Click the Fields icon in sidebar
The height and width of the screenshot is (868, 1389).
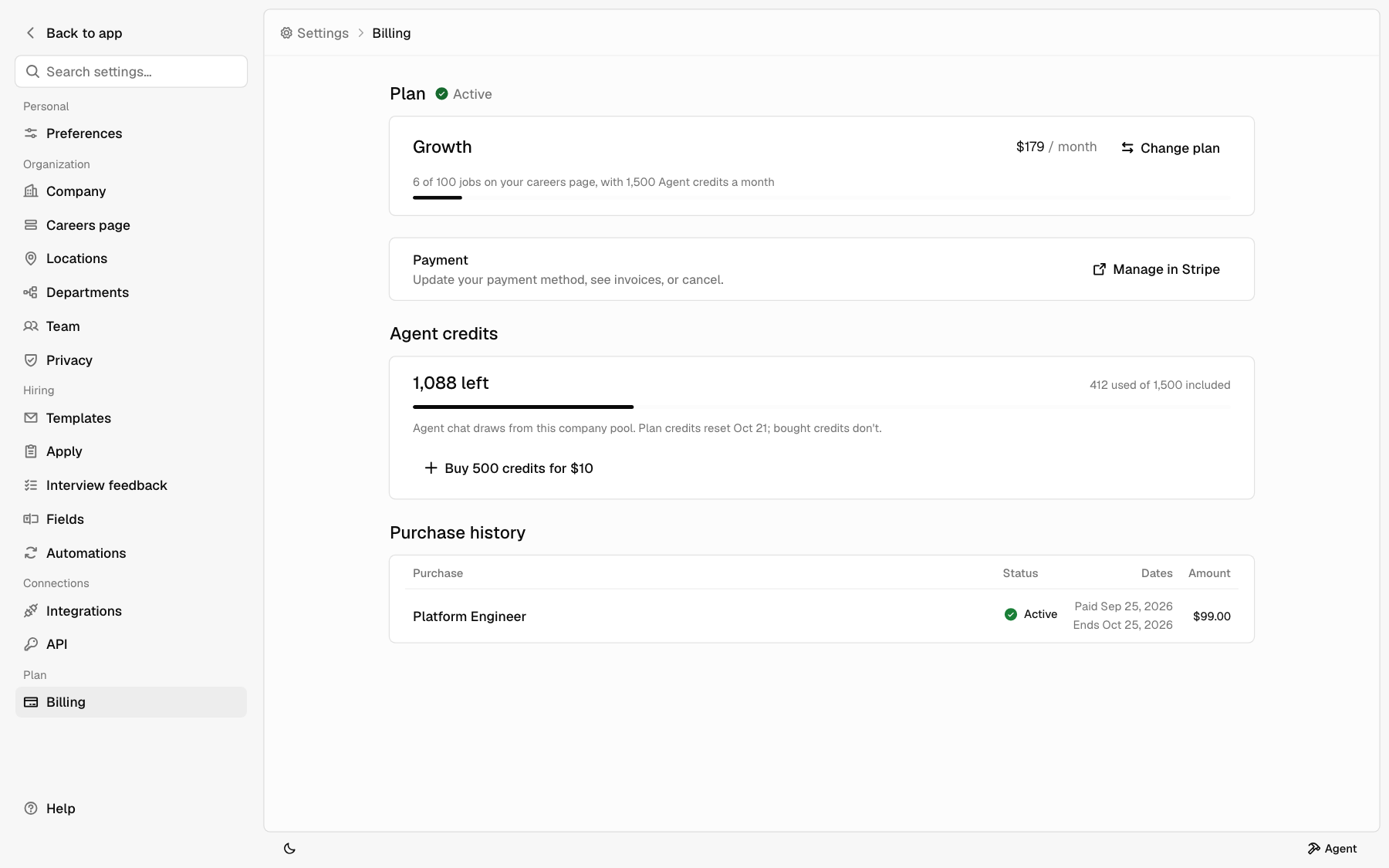31,519
